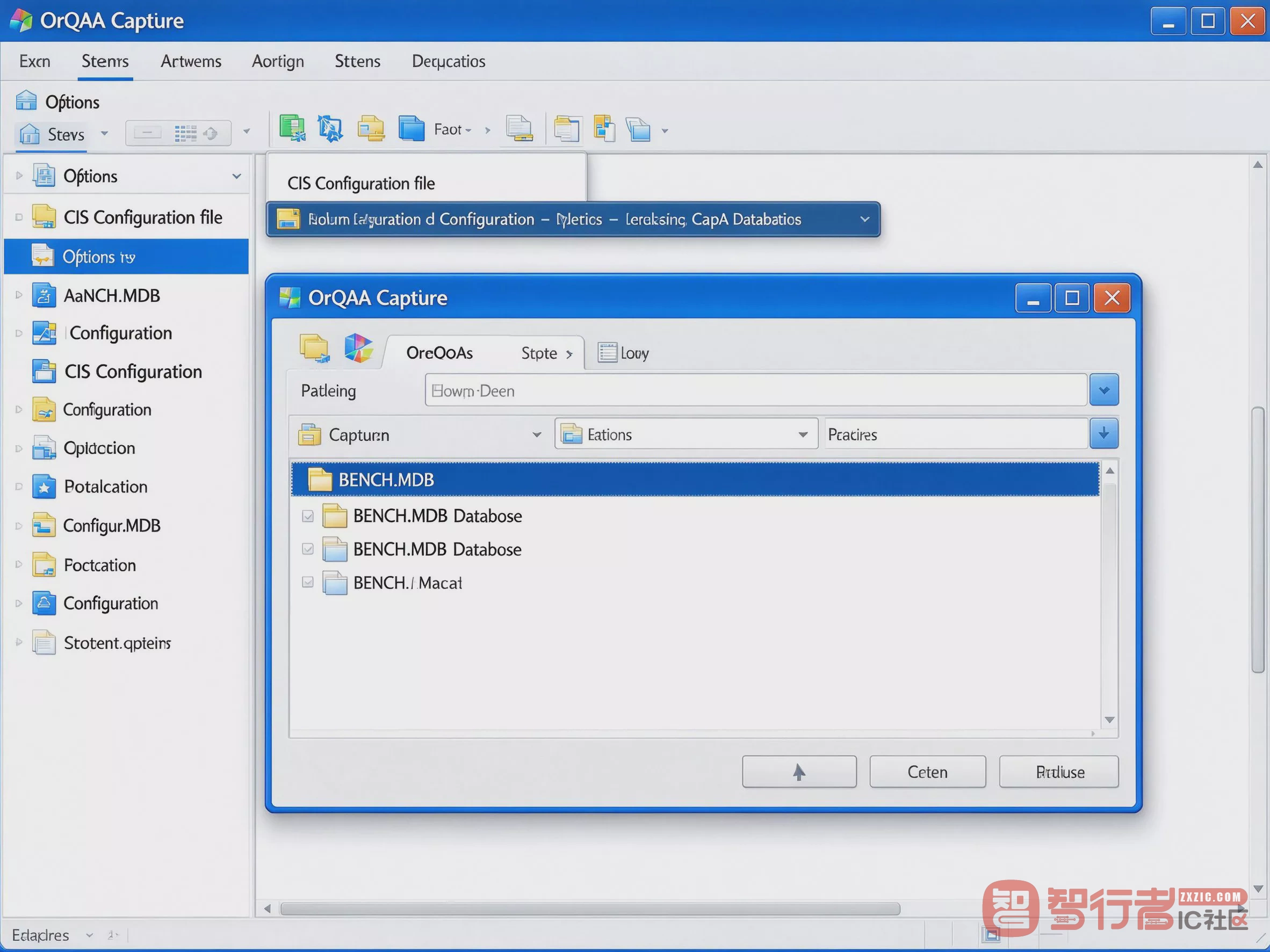
Task: Expand the CapA Databatios blue dropdown bar
Action: pyautogui.click(x=864, y=219)
